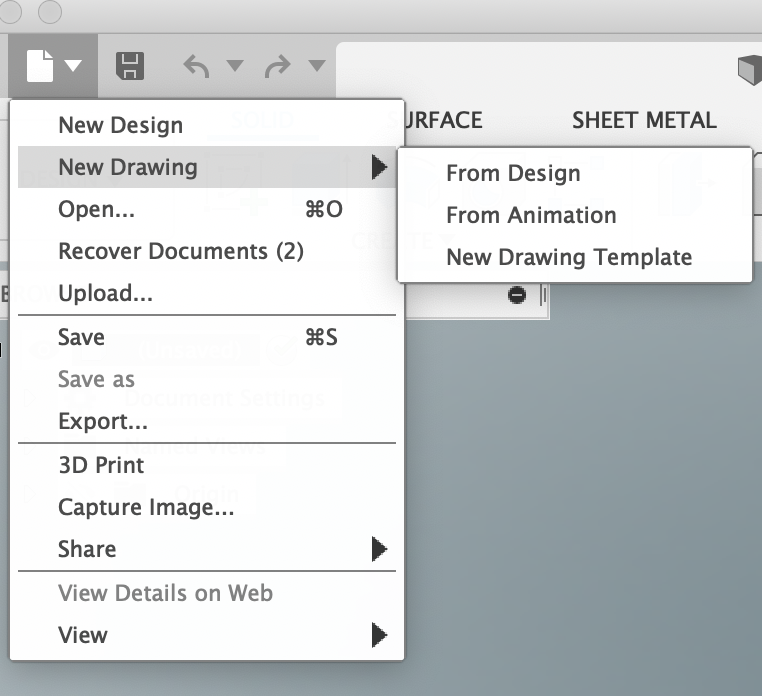Select the New Drawing menu entry
Viewport: 762px width, 696px height.
coord(207,167)
